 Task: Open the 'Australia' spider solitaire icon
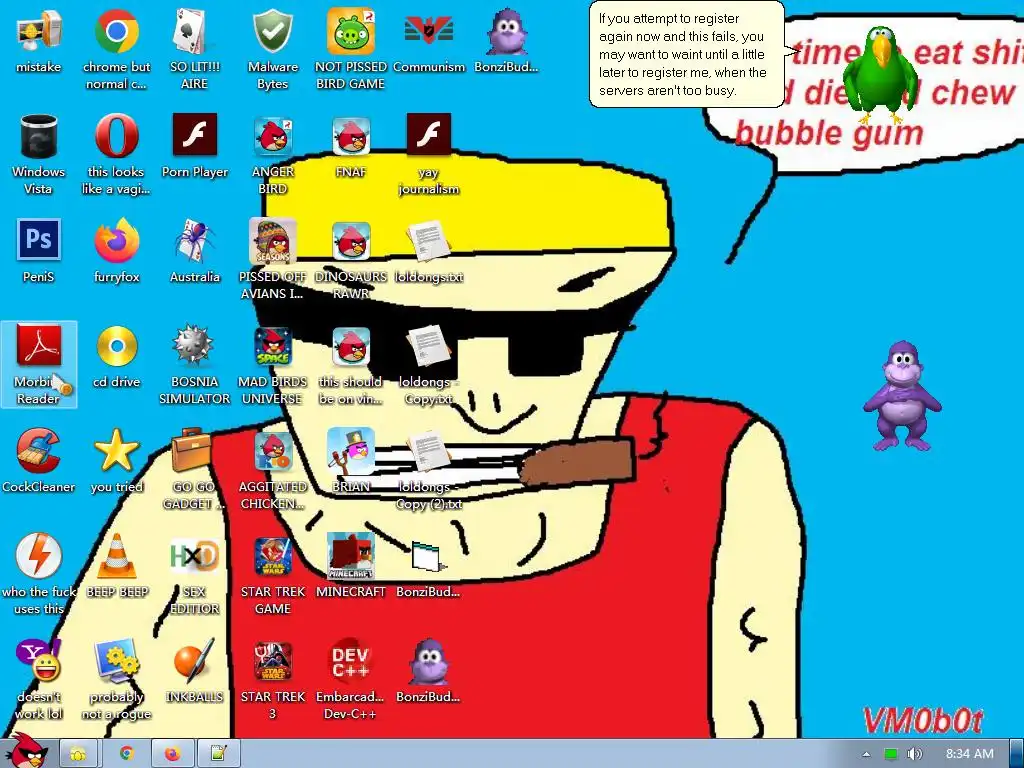(195, 251)
